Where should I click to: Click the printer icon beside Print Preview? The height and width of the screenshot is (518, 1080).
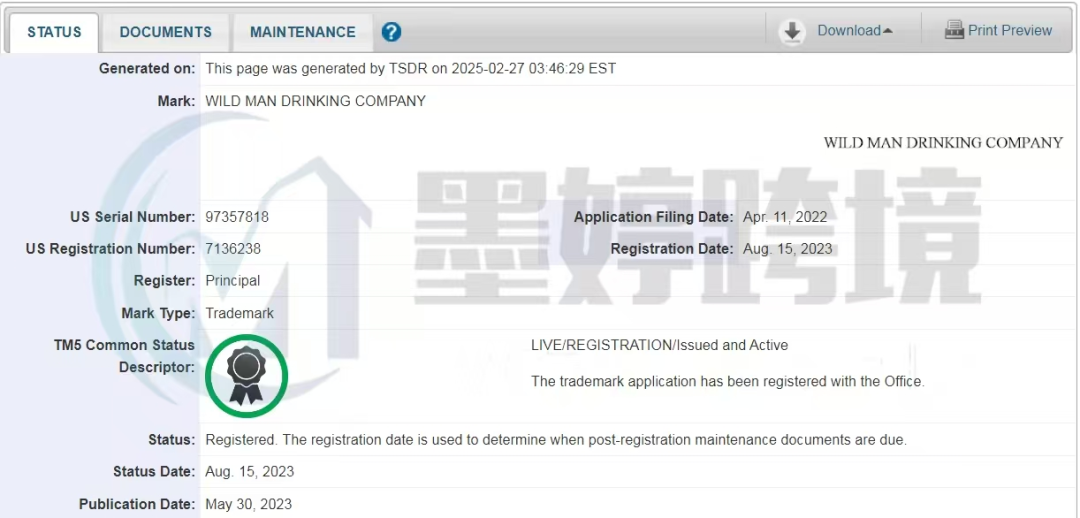(x=954, y=30)
